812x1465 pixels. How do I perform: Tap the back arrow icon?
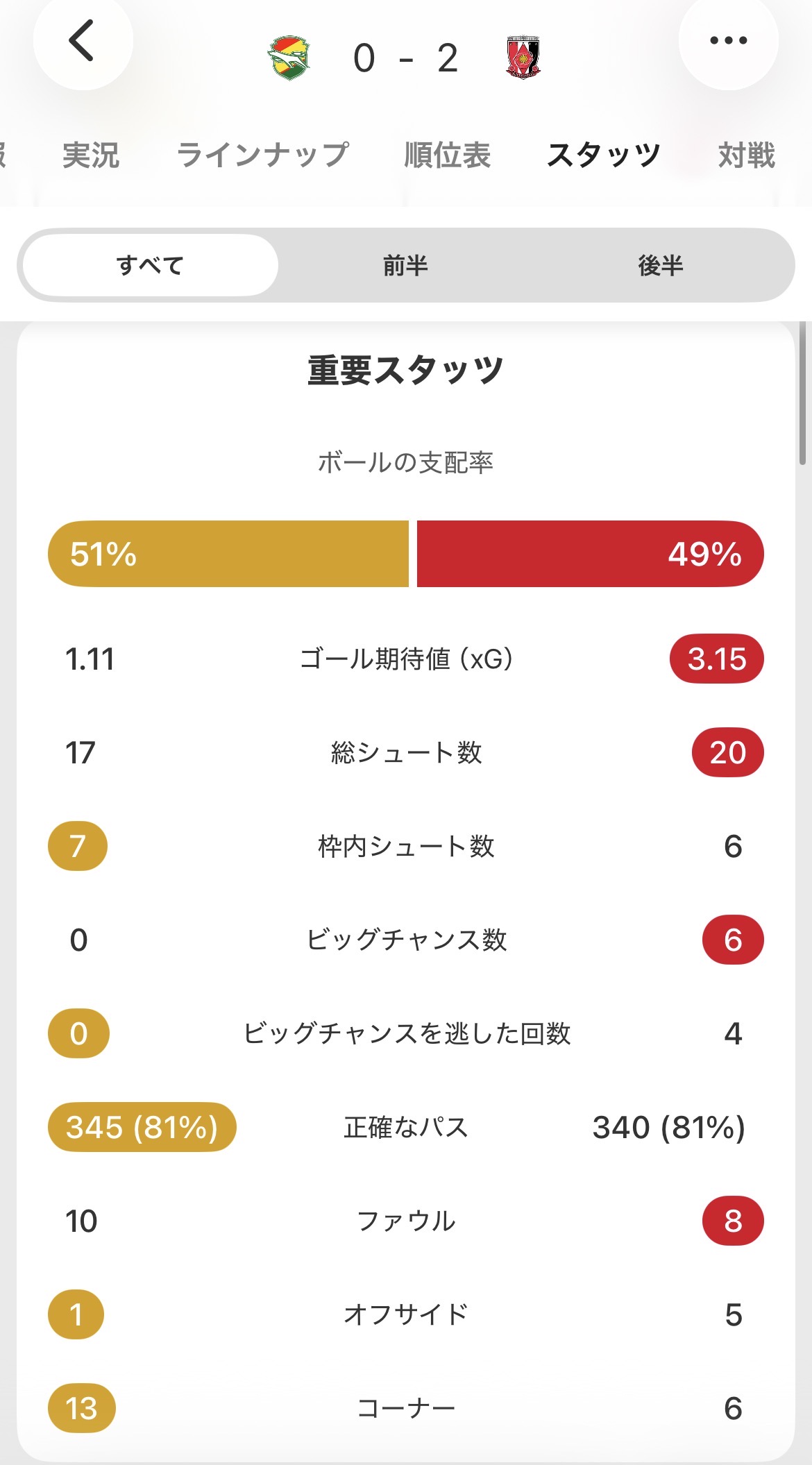click(82, 41)
